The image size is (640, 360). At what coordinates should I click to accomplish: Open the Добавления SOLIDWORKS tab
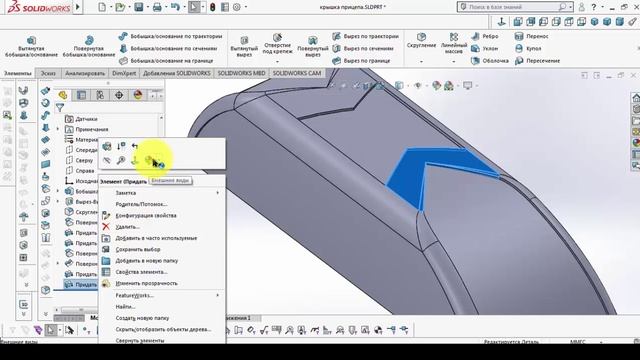coord(176,73)
